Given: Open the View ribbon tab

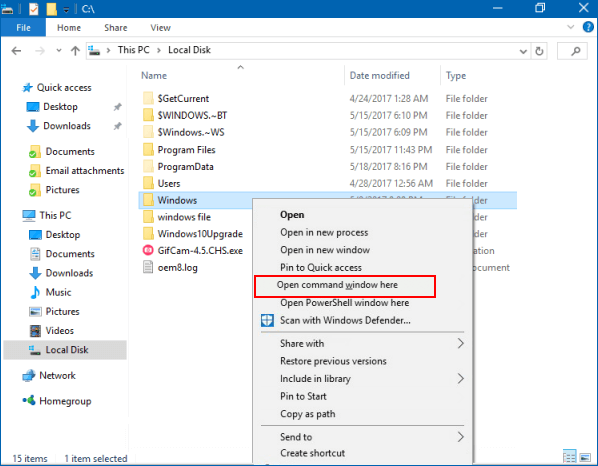Looking at the screenshot, I should [x=160, y=27].
